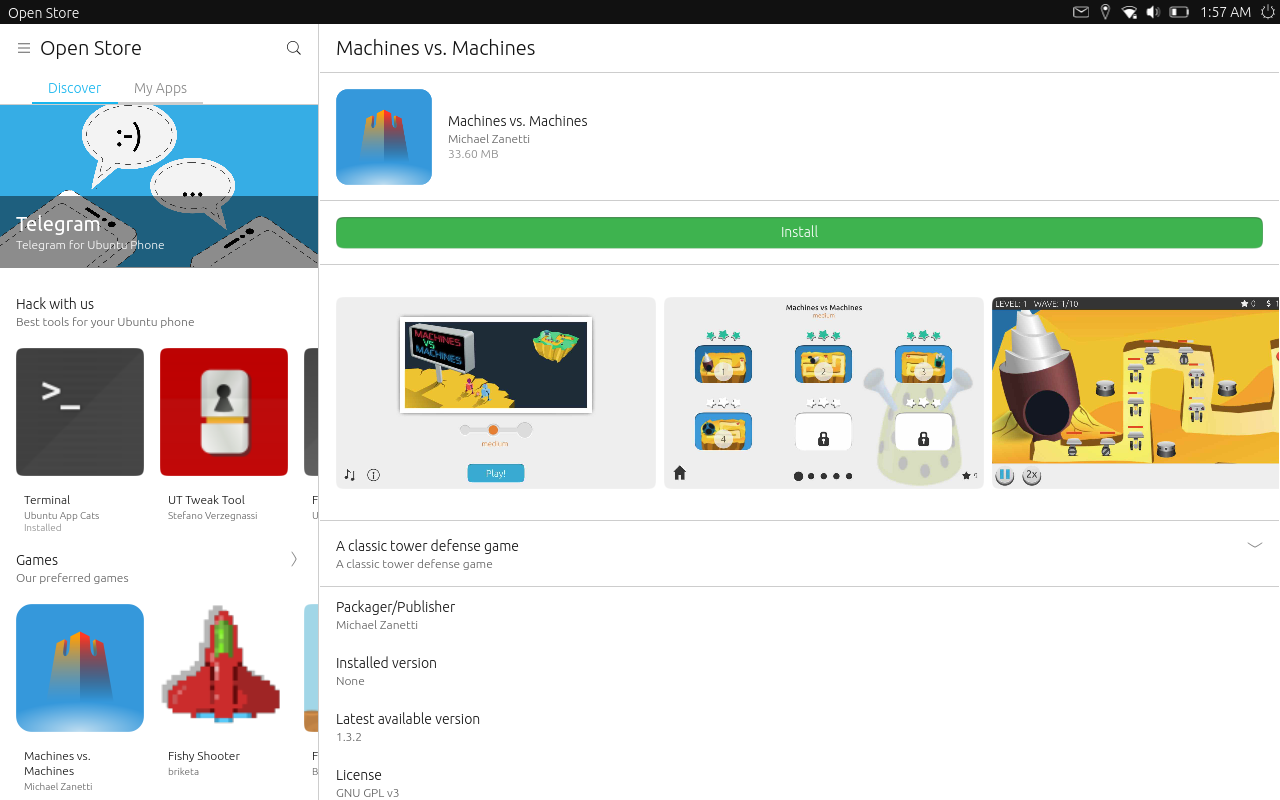The height and width of the screenshot is (800, 1280).
Task: Expand the classic tower defense description
Action: (x=1255, y=545)
